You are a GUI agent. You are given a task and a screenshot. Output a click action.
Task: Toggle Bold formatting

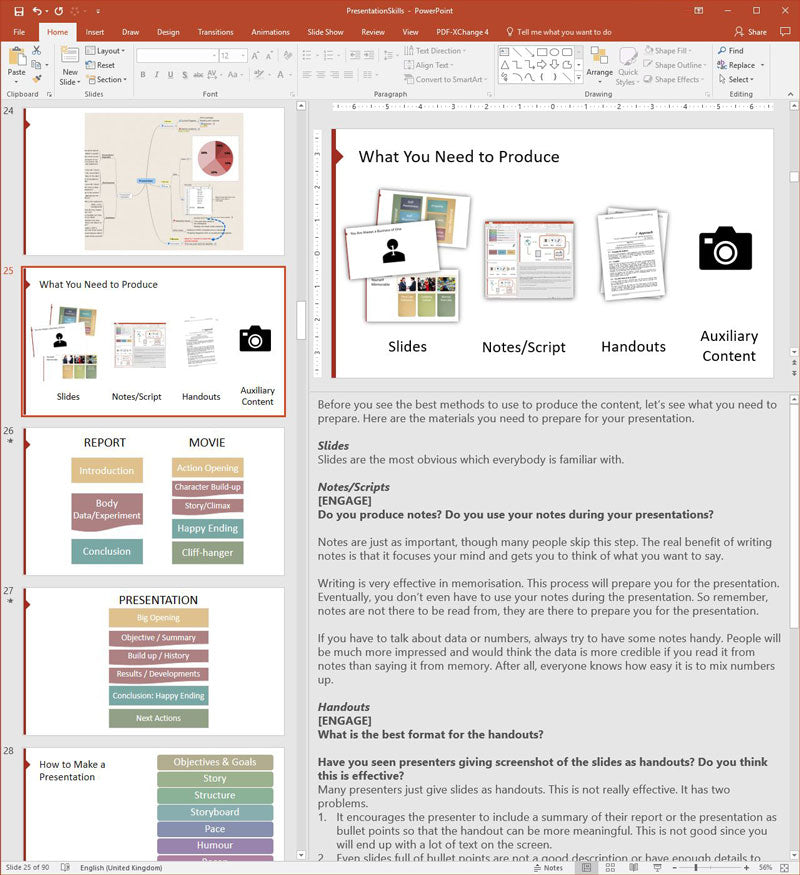point(143,74)
